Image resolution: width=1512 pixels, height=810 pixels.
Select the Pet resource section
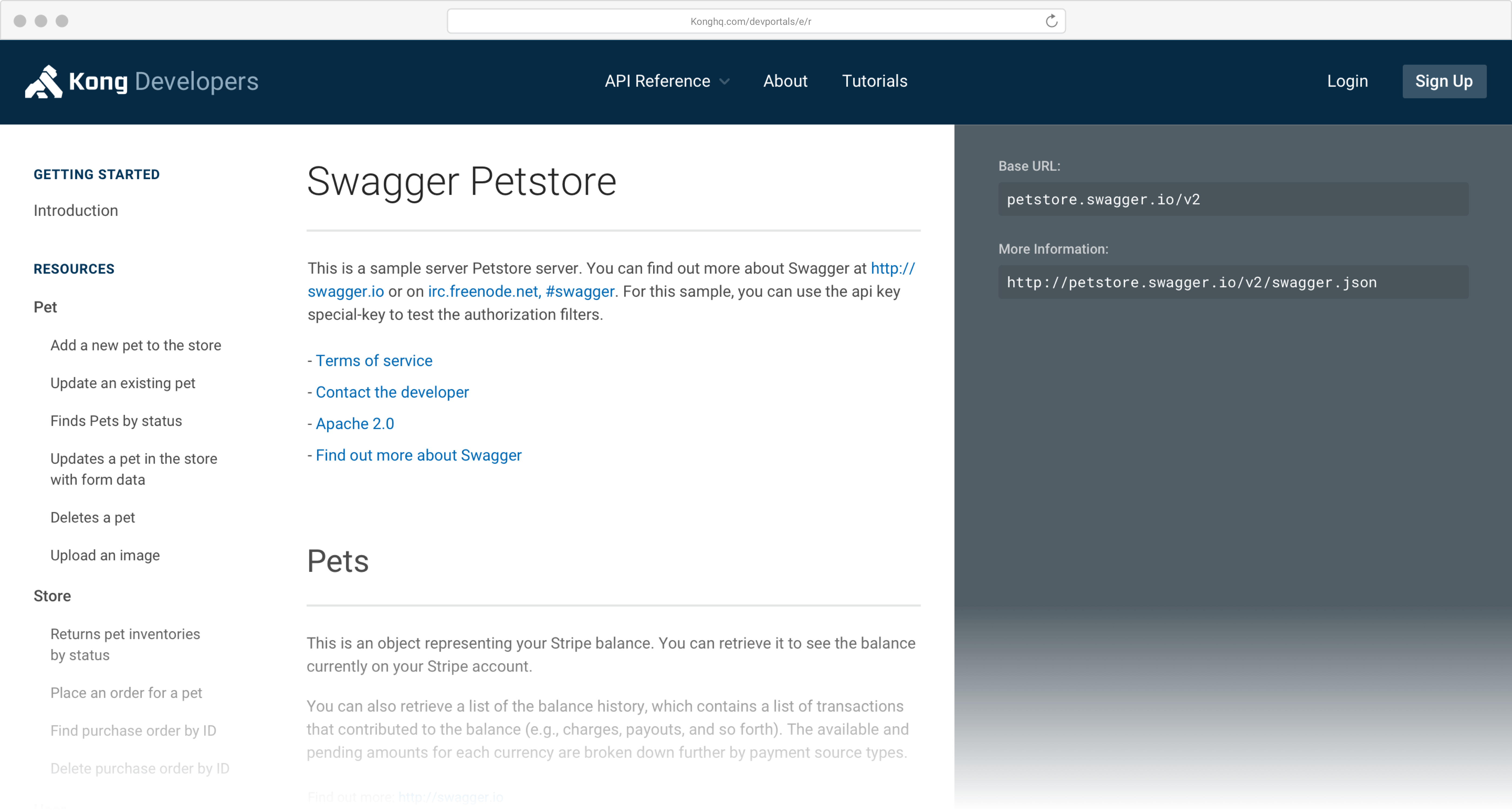pyautogui.click(x=45, y=307)
